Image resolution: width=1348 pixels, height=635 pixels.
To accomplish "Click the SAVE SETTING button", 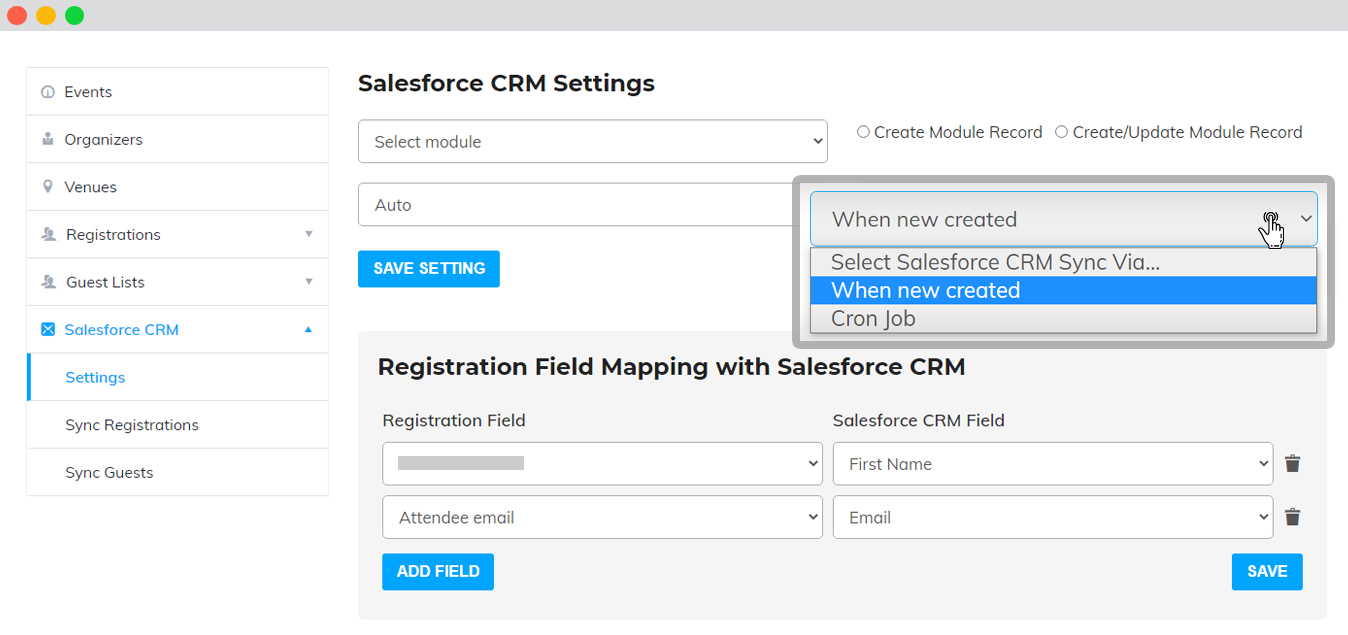I will (429, 268).
